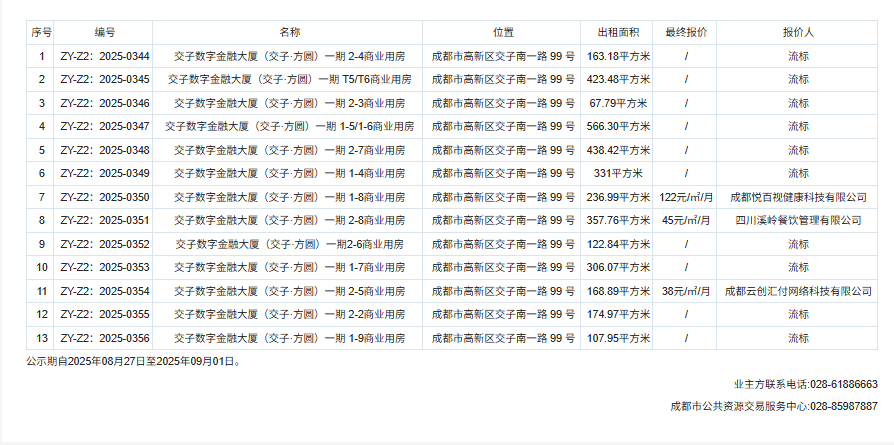The width and height of the screenshot is (894, 445).
Task: Click the 名称 column header
Action: click(x=289, y=33)
